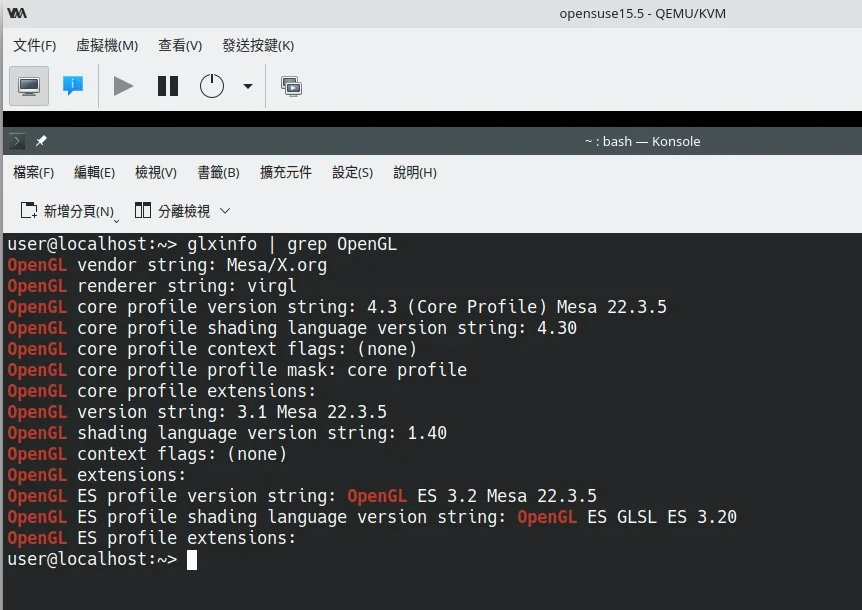Click the 'opensuse15.5 - QEMU/KVM' window title
This screenshot has height=610, width=862.
(643, 14)
